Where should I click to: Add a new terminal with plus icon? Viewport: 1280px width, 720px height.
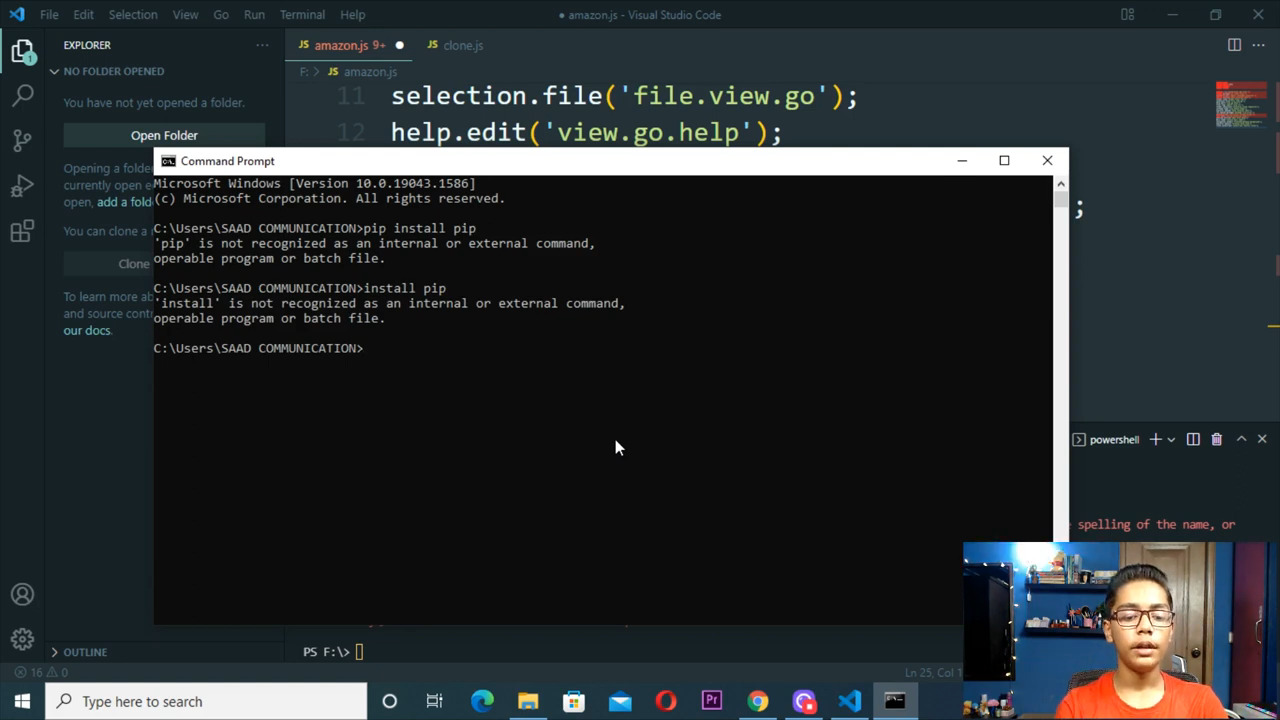click(1155, 439)
